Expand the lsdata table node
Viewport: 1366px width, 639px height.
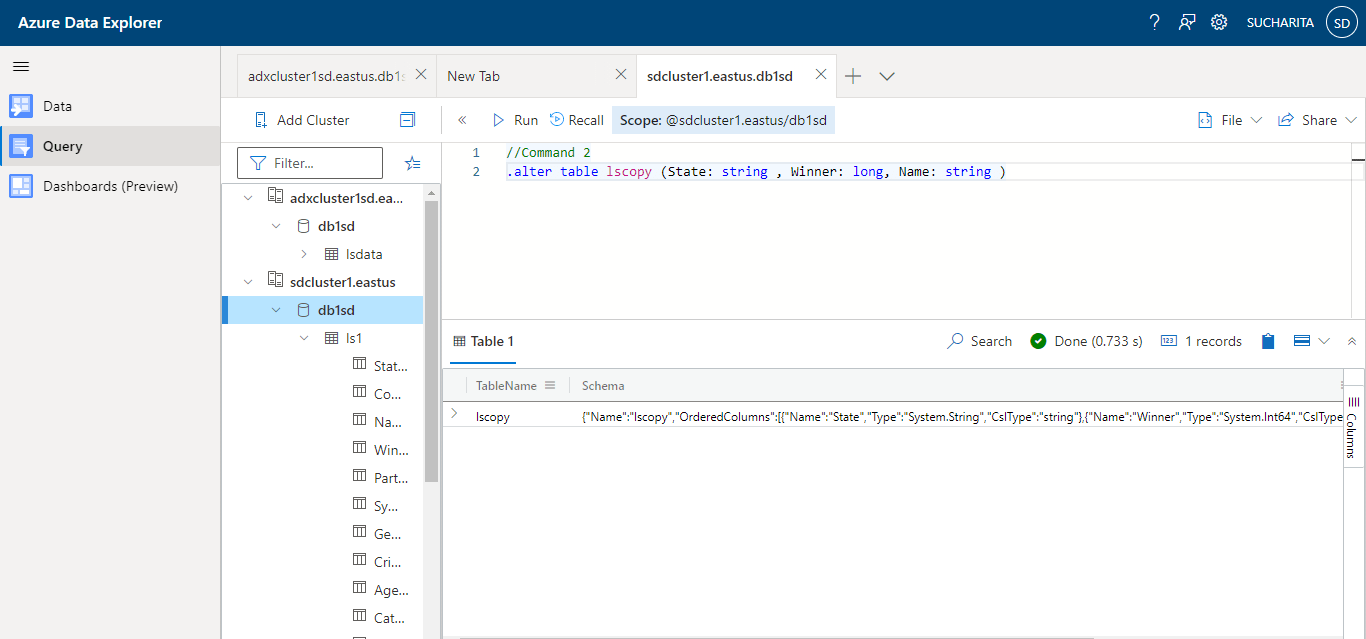304,254
